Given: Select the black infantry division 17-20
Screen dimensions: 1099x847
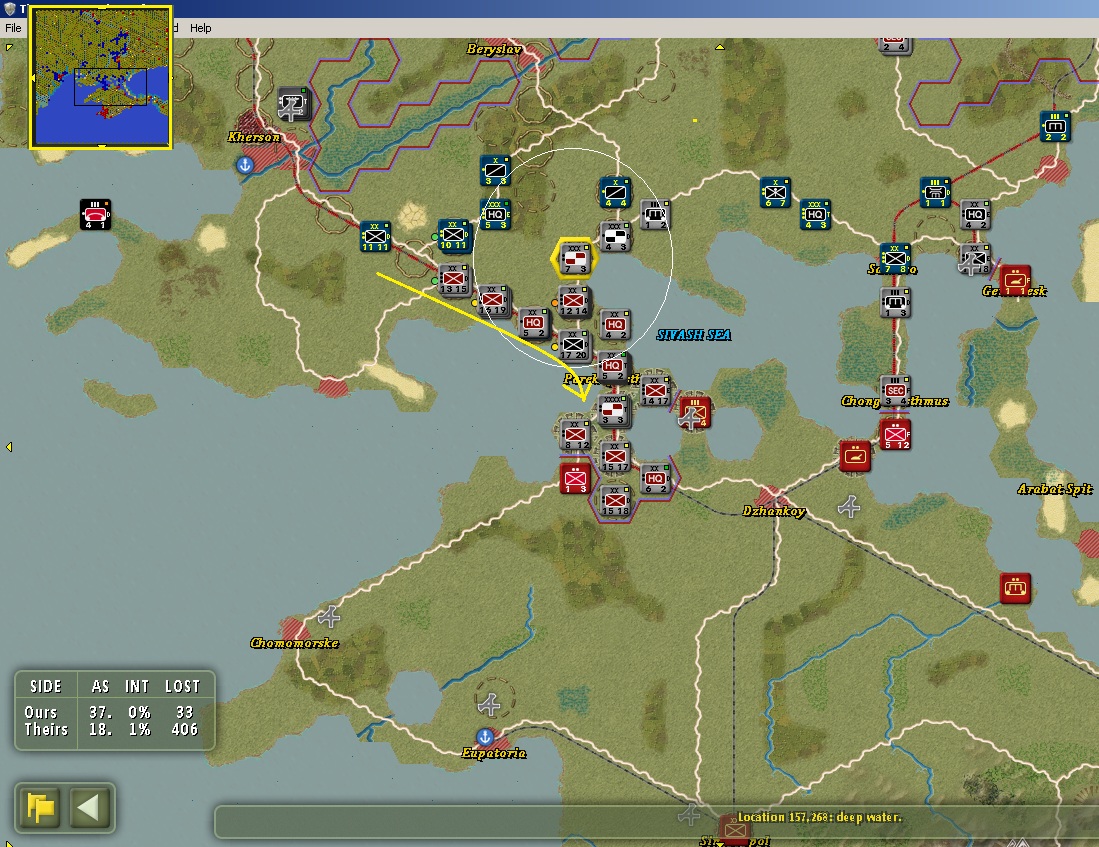Looking at the screenshot, I should [x=575, y=345].
